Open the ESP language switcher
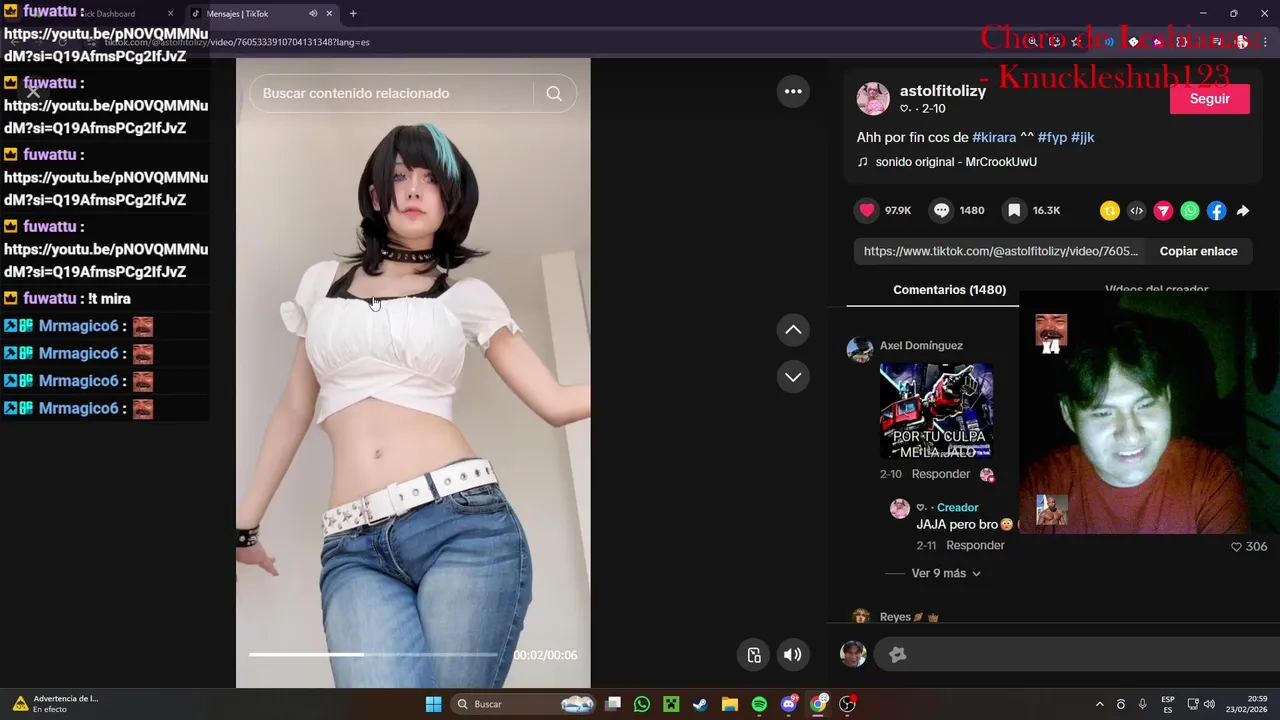1280x720 pixels. 1168,704
